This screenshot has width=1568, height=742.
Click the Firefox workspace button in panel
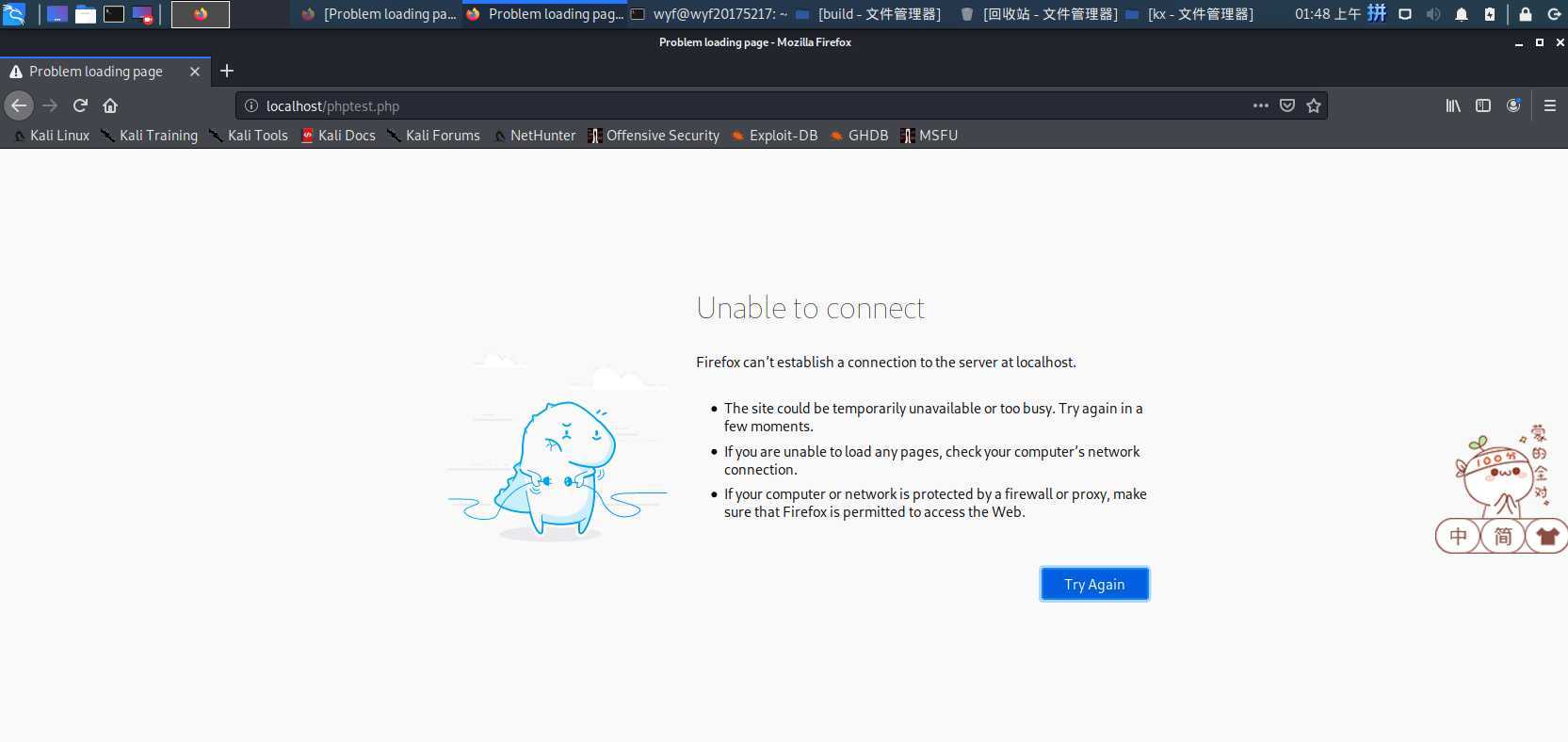(x=201, y=14)
